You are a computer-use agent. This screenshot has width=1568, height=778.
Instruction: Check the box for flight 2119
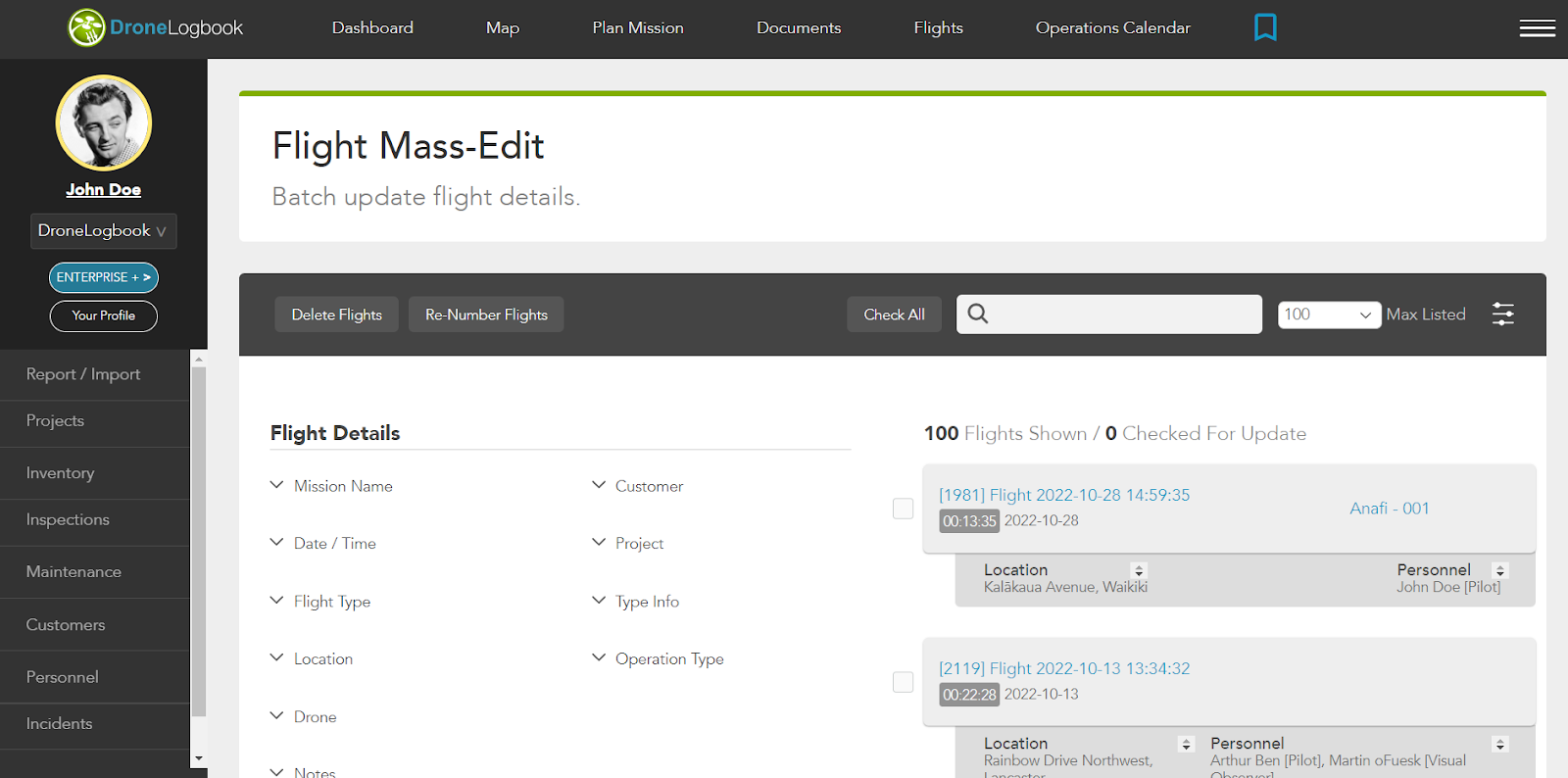(x=903, y=682)
